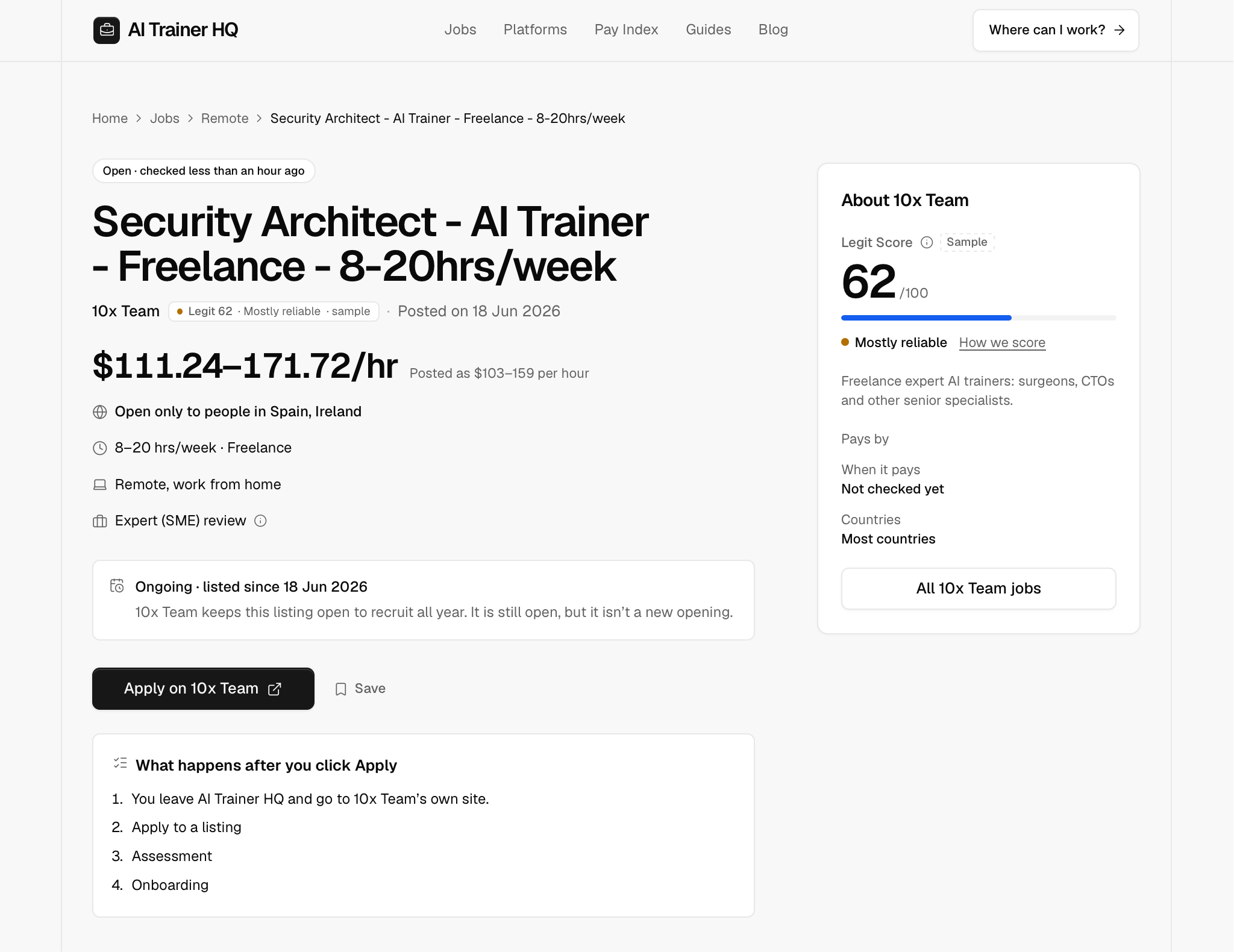Click the arrow icon in Where can I work?
This screenshot has height=952, width=1234.
[x=1120, y=30]
